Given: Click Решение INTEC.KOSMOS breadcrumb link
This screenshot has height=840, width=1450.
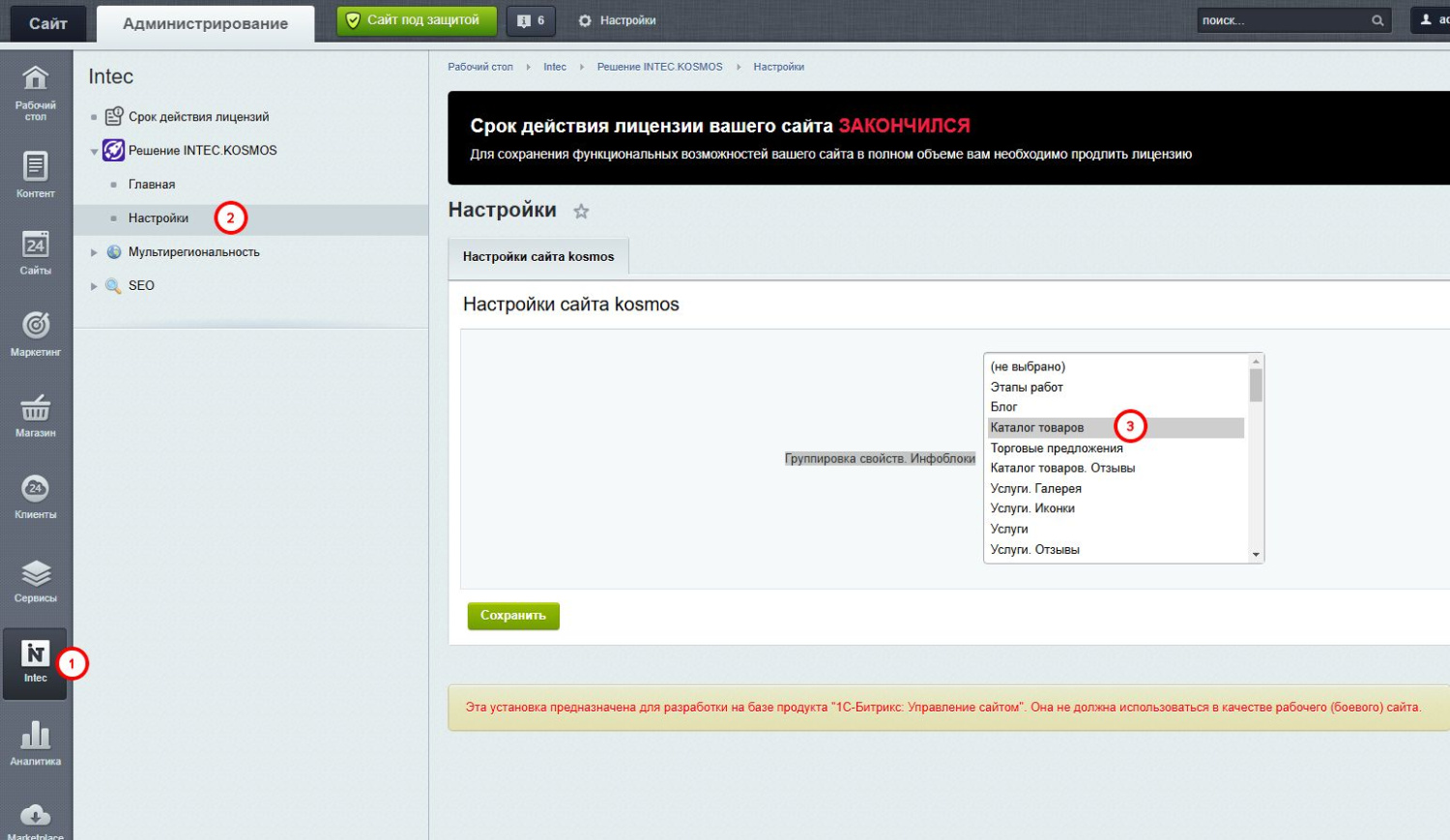Looking at the screenshot, I should coord(659,67).
